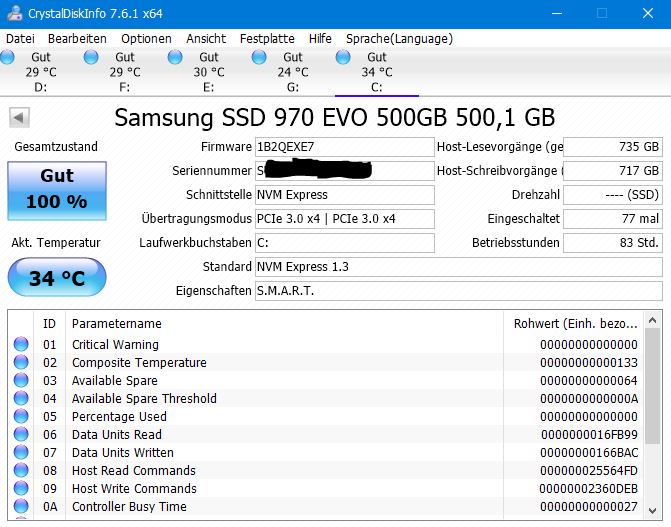The width and height of the screenshot is (671, 527).
Task: Open the Sprache(Language) menu
Action: click(x=399, y=39)
